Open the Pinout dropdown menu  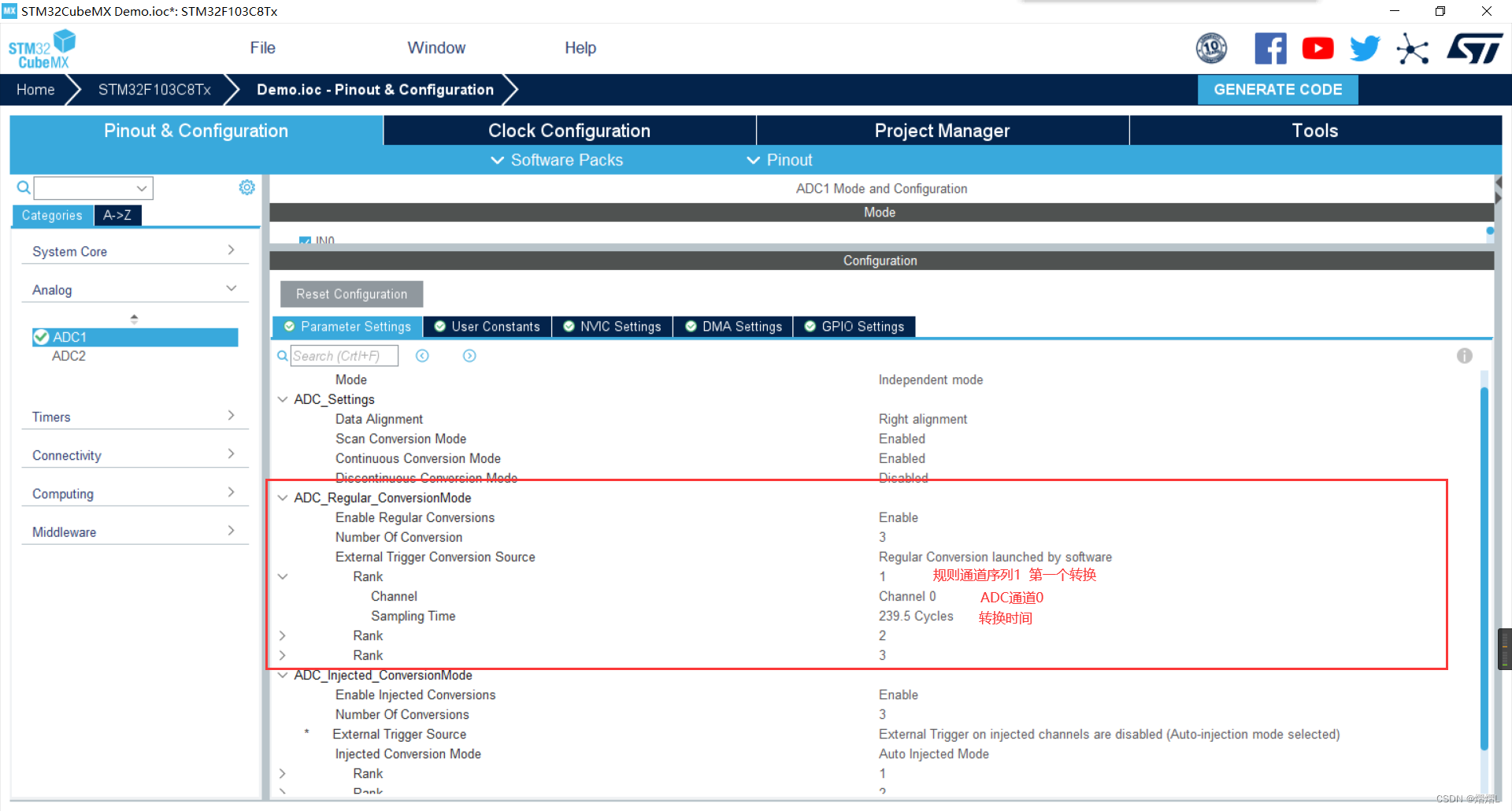pyautogui.click(x=779, y=160)
